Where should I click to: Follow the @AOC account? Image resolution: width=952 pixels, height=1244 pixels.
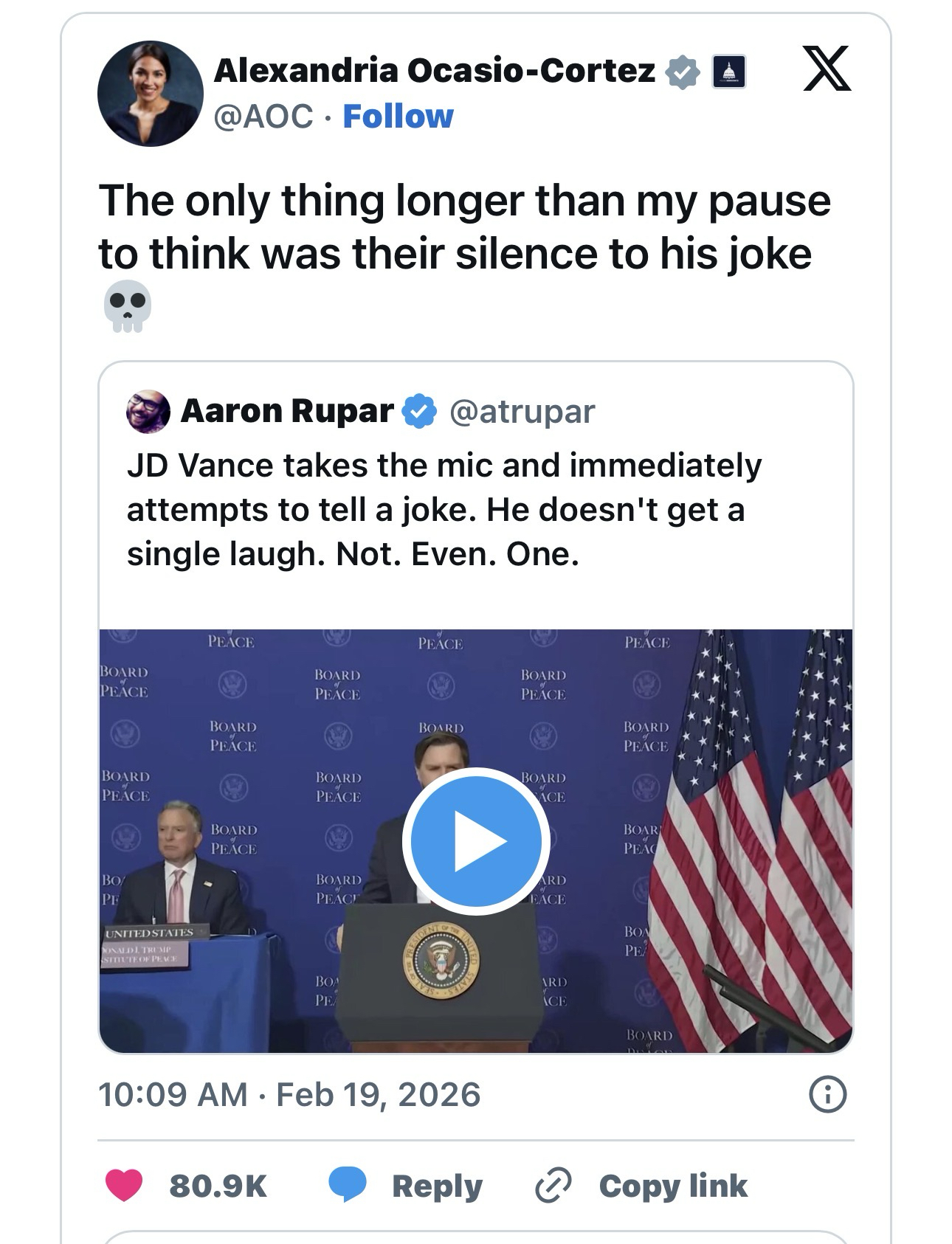click(x=398, y=117)
